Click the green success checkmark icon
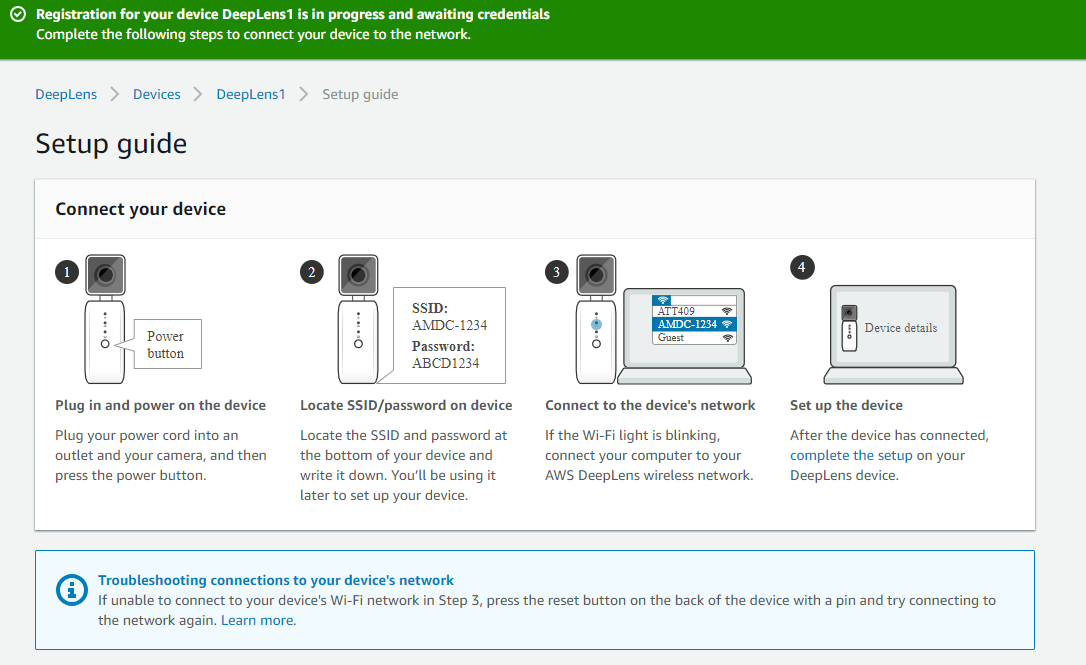Screen dimensions: 1086x665 pos(17,15)
